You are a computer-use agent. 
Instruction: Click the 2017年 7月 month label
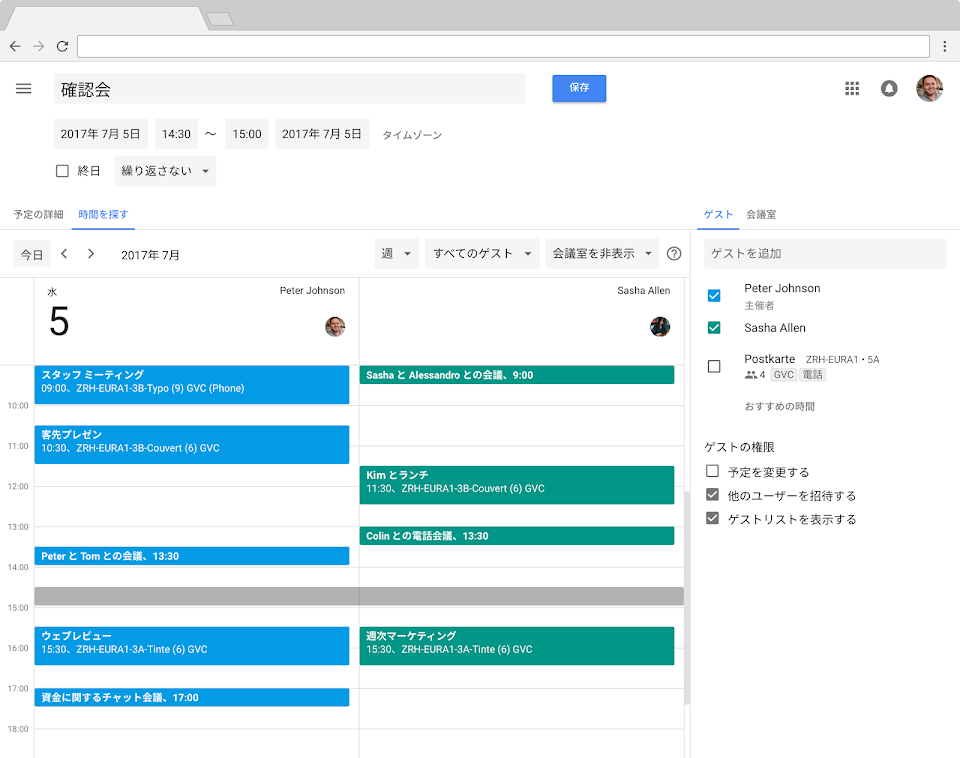coord(150,255)
